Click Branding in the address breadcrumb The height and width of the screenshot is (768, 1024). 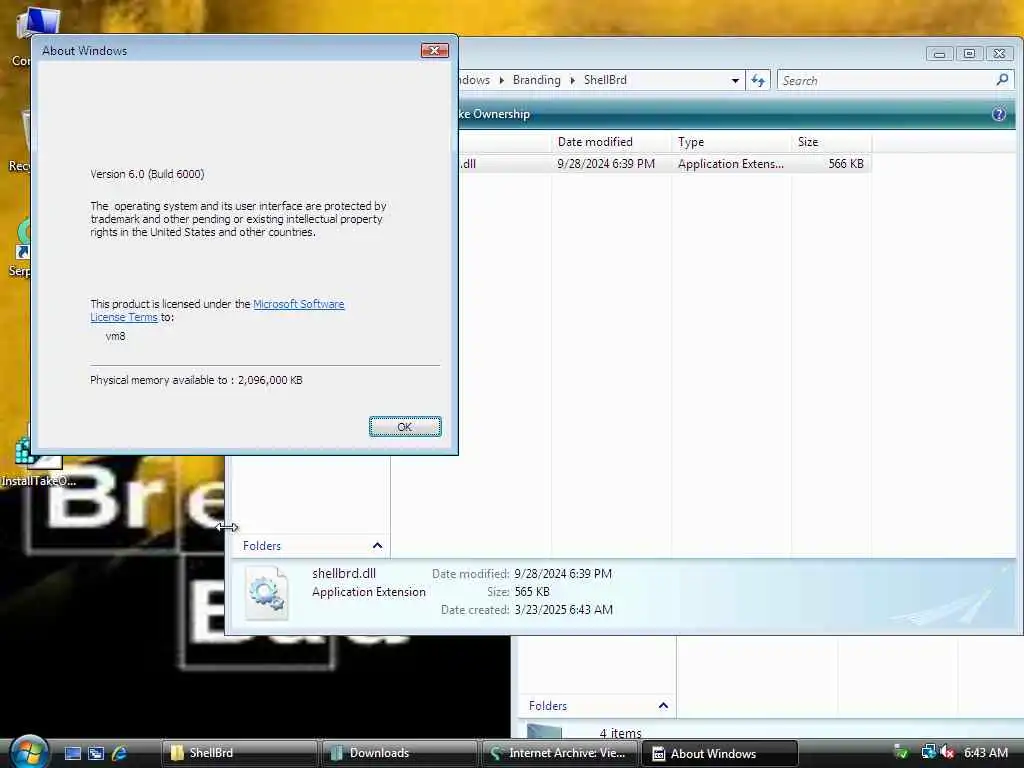point(536,80)
